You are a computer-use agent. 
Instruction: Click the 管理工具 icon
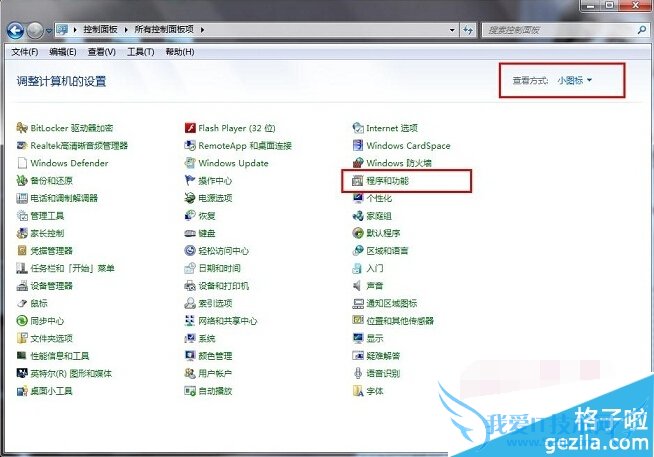22,215
